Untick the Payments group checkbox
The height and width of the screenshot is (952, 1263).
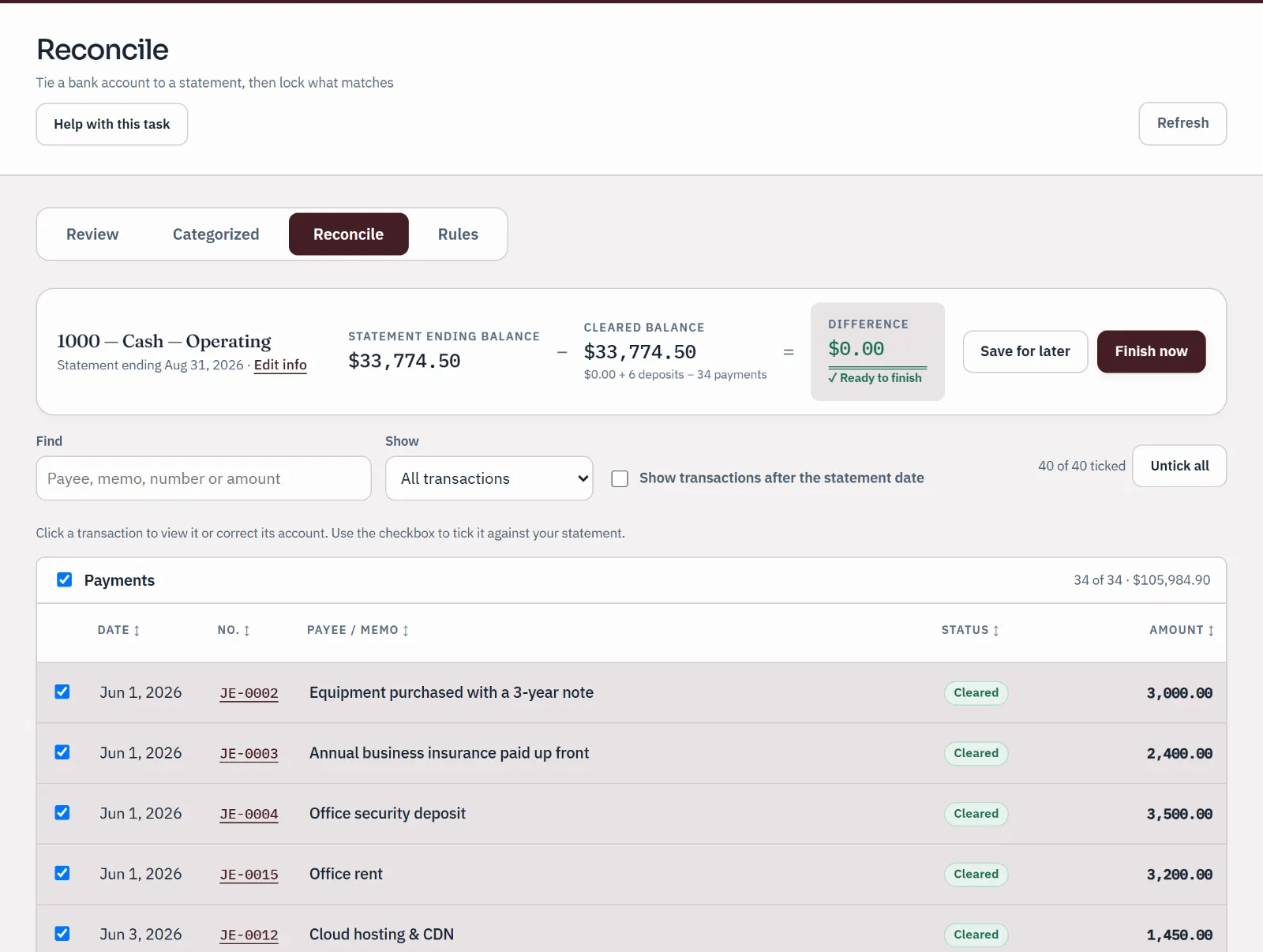pos(65,580)
